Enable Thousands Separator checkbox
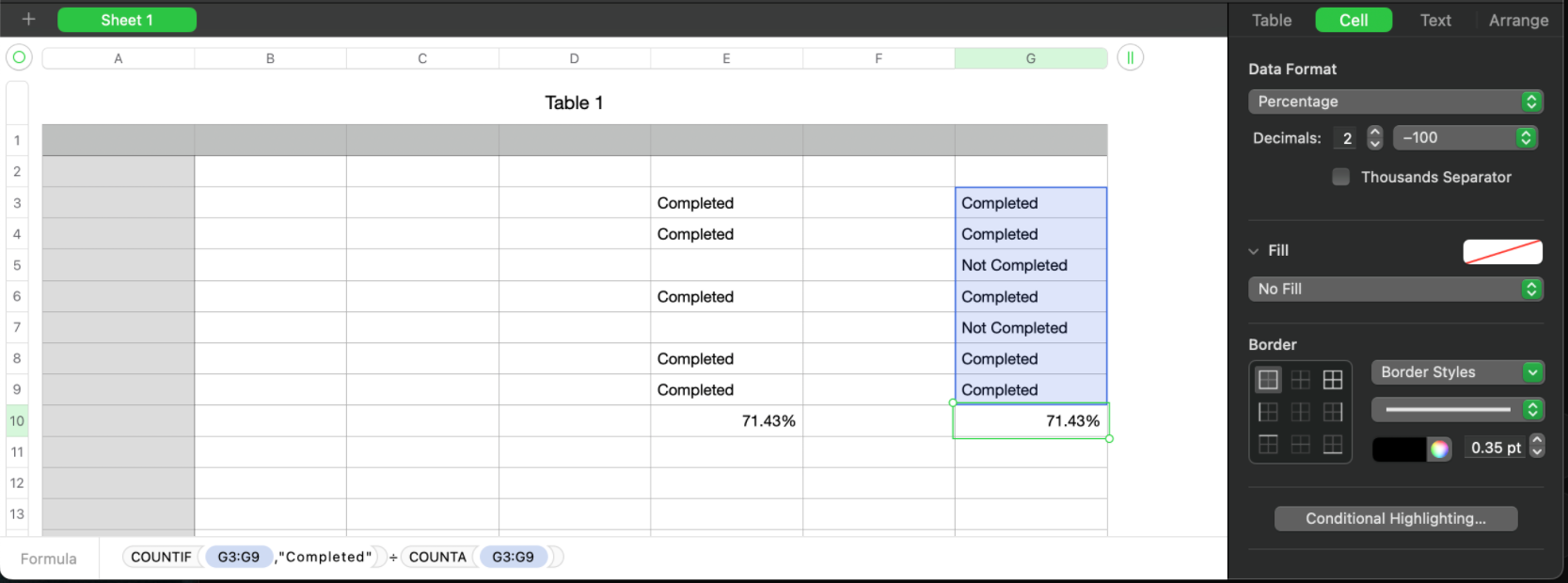Image resolution: width=1568 pixels, height=583 pixels. [x=1341, y=177]
